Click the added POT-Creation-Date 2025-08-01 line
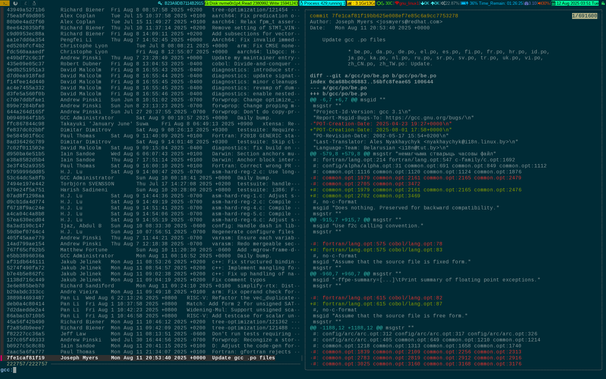This screenshot has height=379, width=606. click(381, 130)
